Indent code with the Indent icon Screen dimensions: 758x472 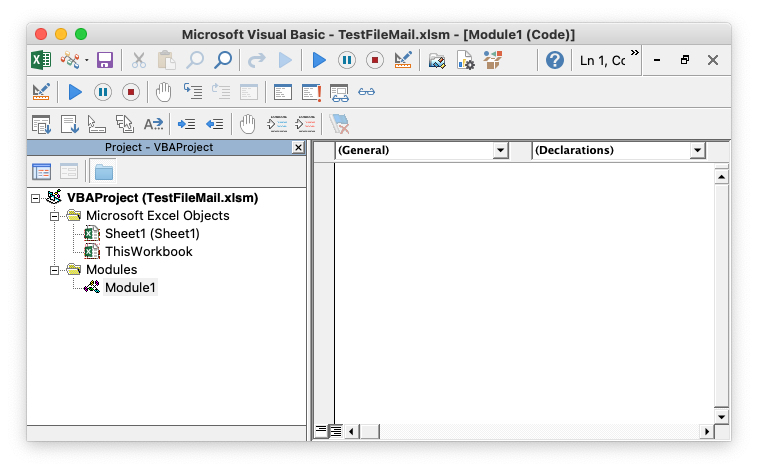[186, 124]
